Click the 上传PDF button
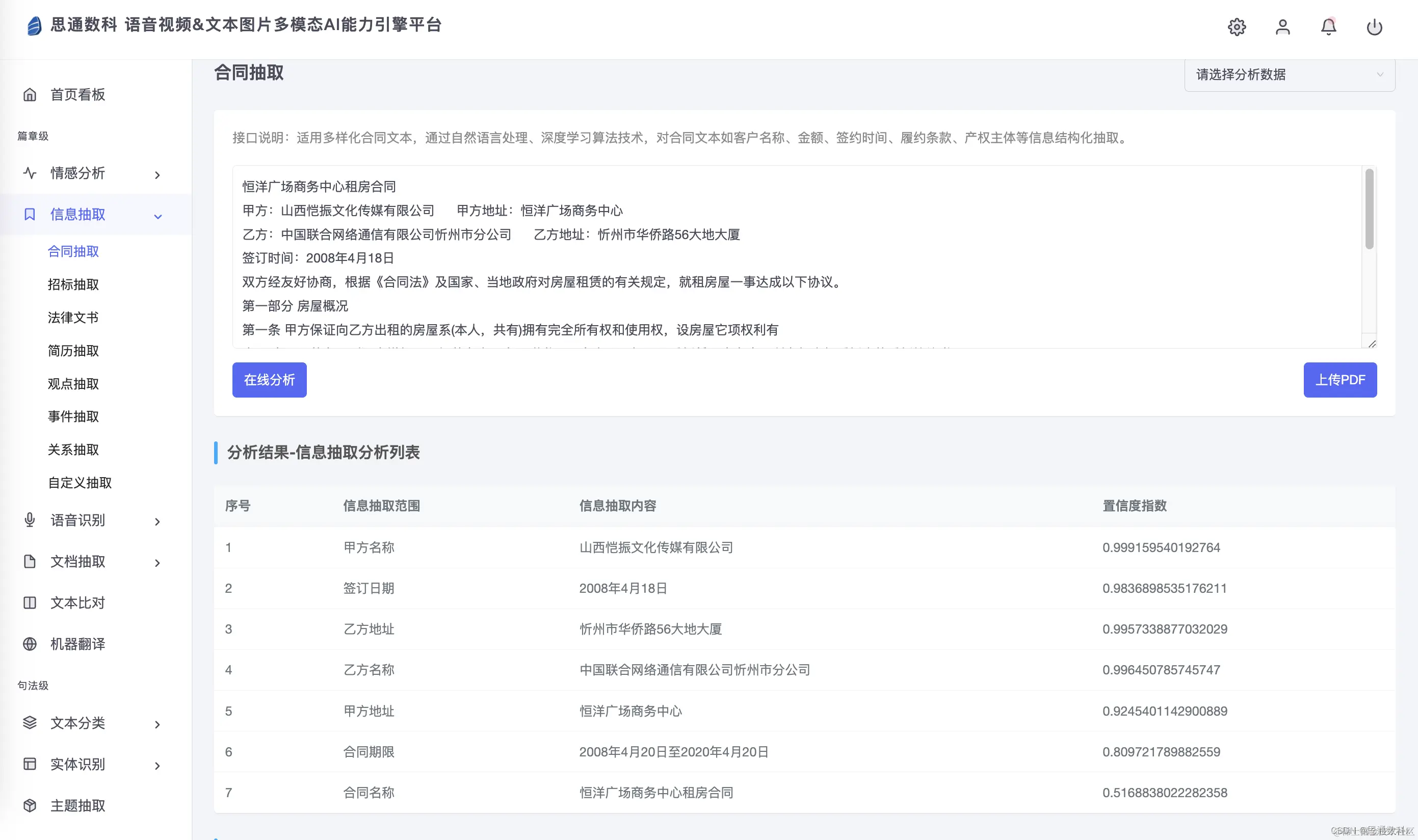This screenshot has height=840, width=1418. [x=1340, y=380]
